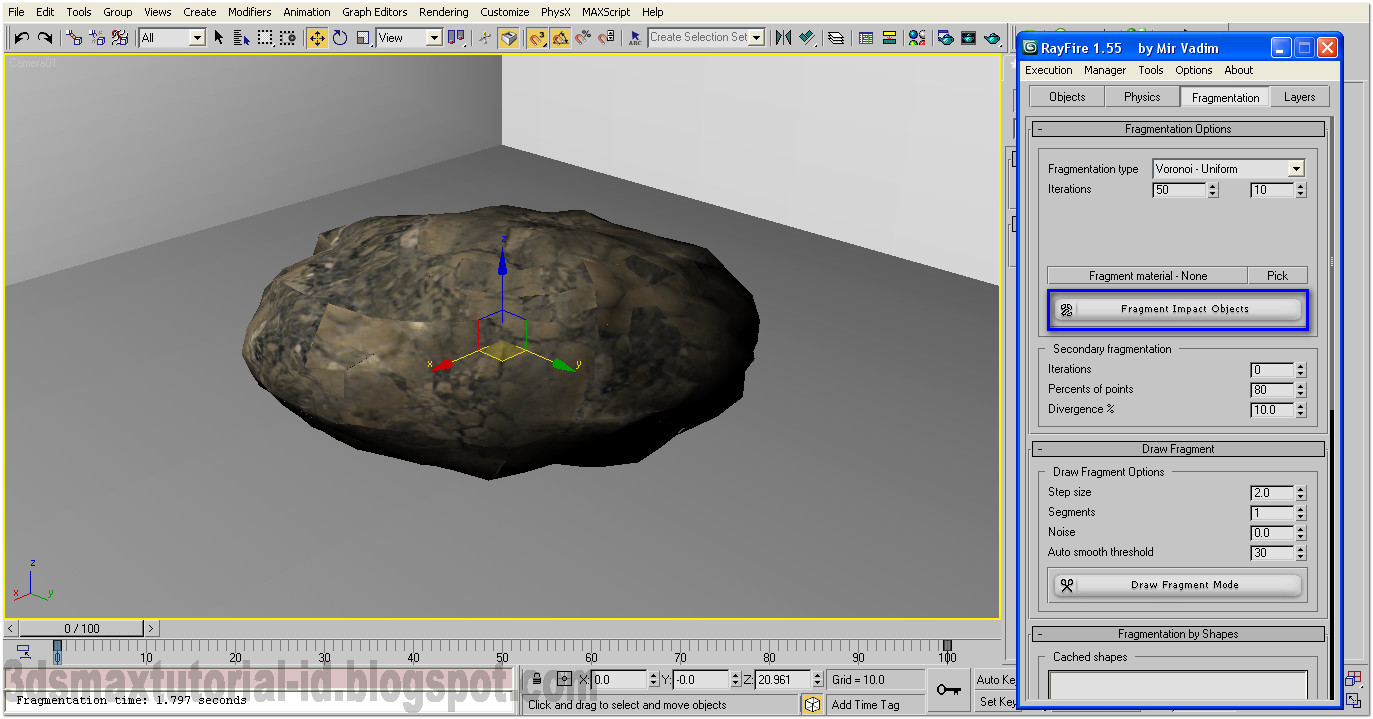
Task: Select by Name from the toolbar
Action: tap(240, 36)
